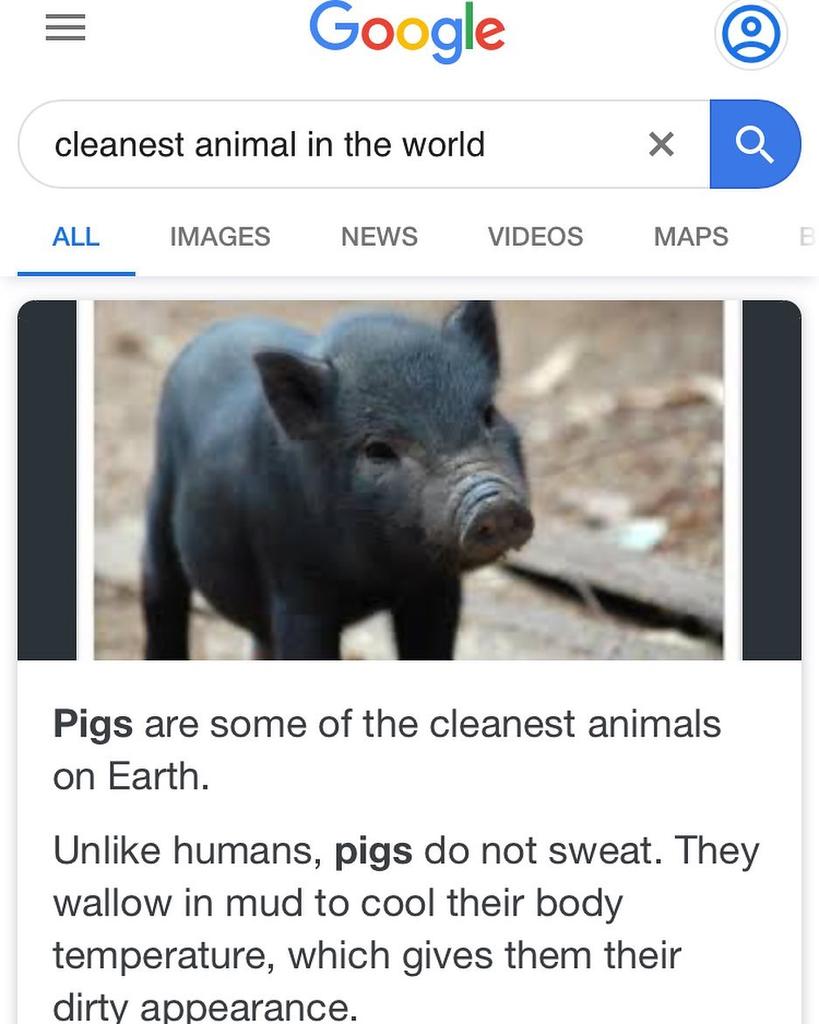The height and width of the screenshot is (1024, 819).
Task: Open the black piglet image
Action: coord(409,480)
